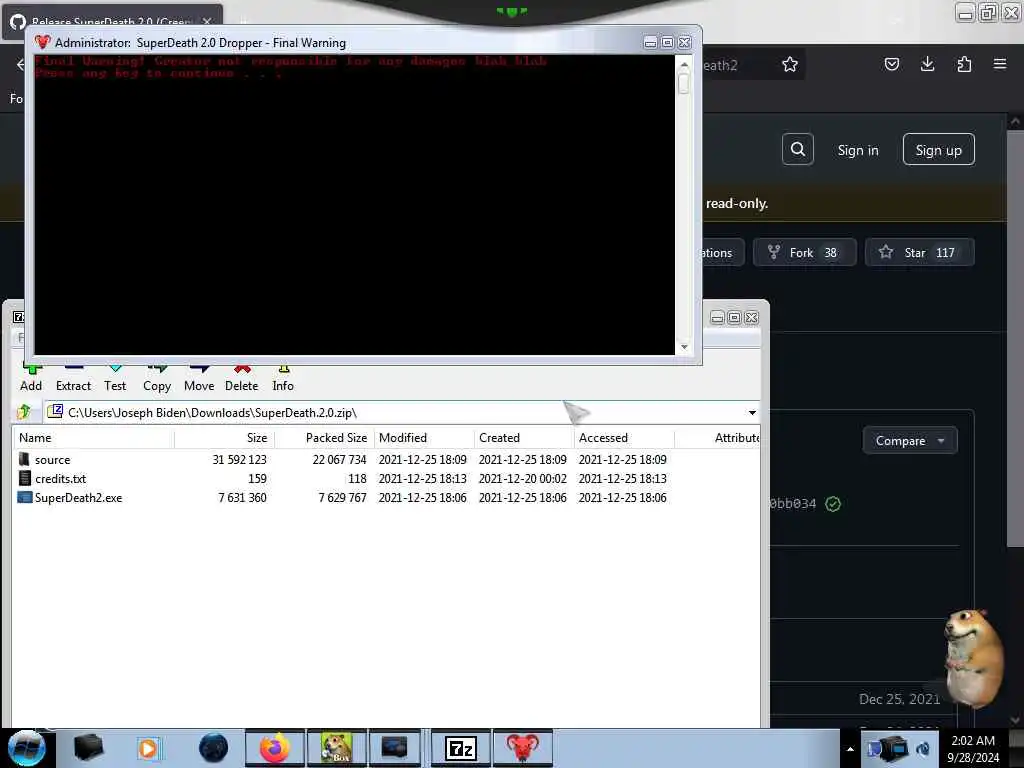Select the source folder row
This screenshot has width=1024, height=768.
tap(385, 460)
